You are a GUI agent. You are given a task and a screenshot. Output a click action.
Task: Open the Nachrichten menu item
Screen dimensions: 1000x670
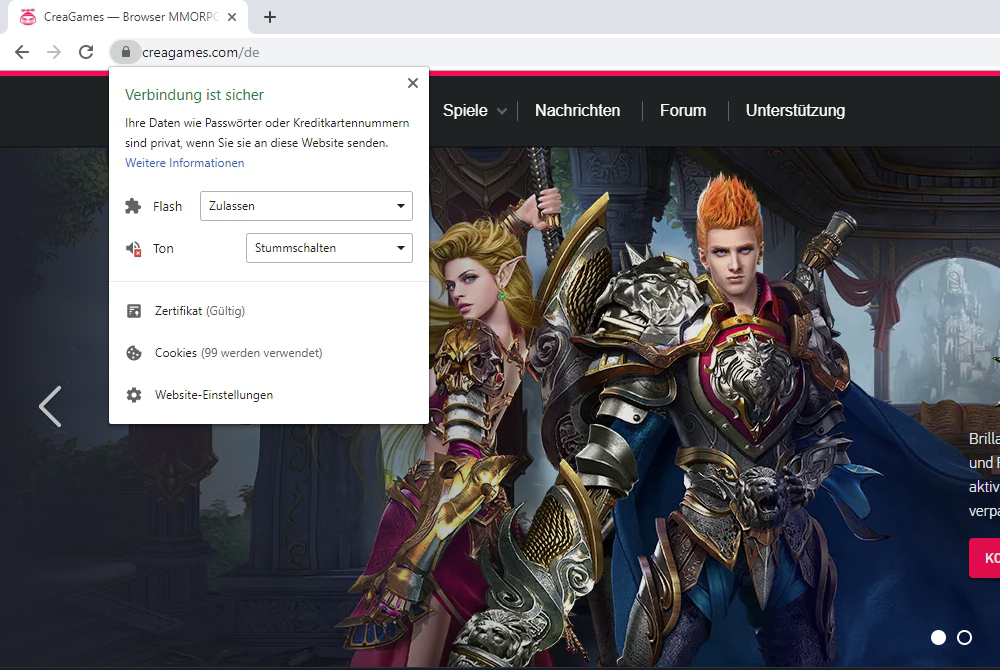(577, 111)
